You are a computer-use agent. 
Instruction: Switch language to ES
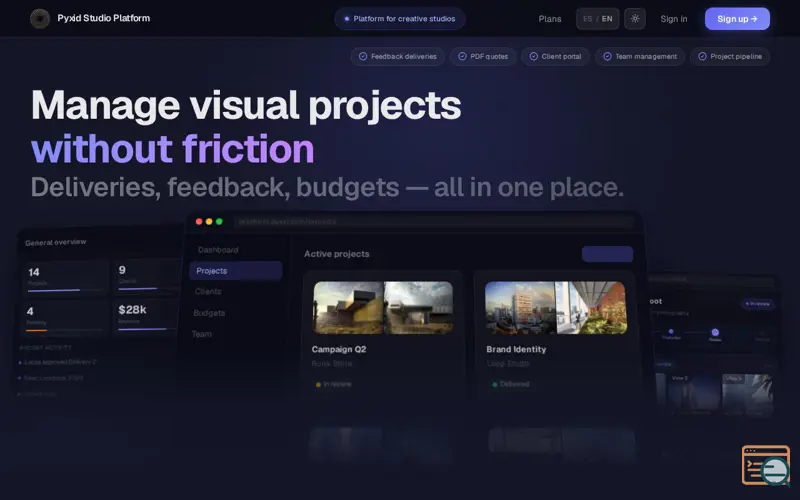click(587, 19)
